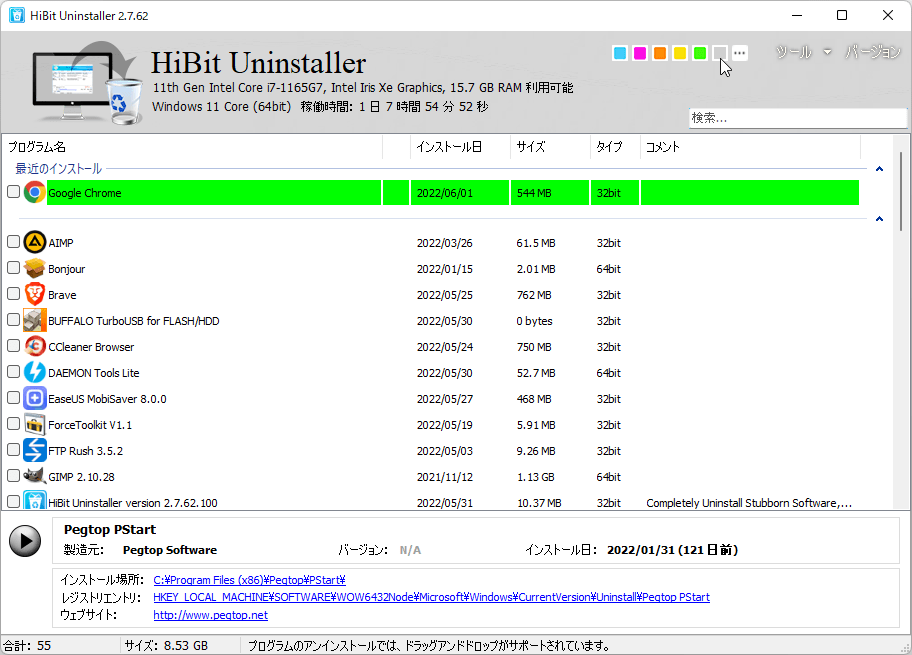Collapse the program list with the lower chevron
Viewport: 912px width, 655px height.
[x=879, y=218]
